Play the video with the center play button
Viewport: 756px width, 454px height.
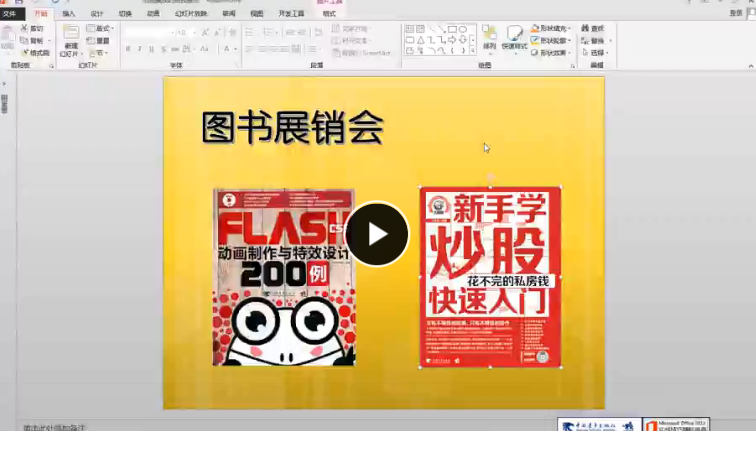coord(377,234)
